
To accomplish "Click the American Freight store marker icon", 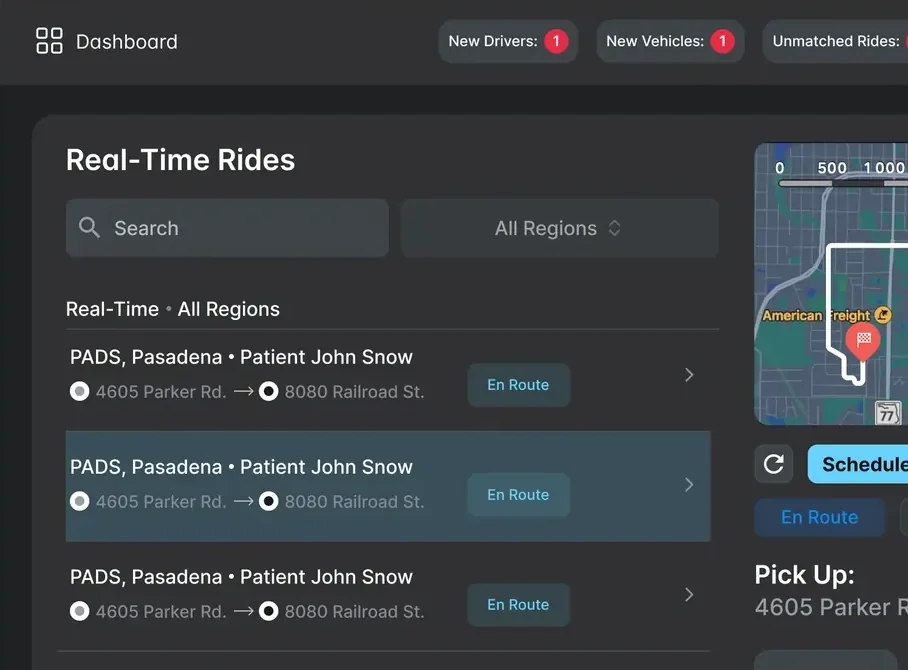I will click(883, 314).
